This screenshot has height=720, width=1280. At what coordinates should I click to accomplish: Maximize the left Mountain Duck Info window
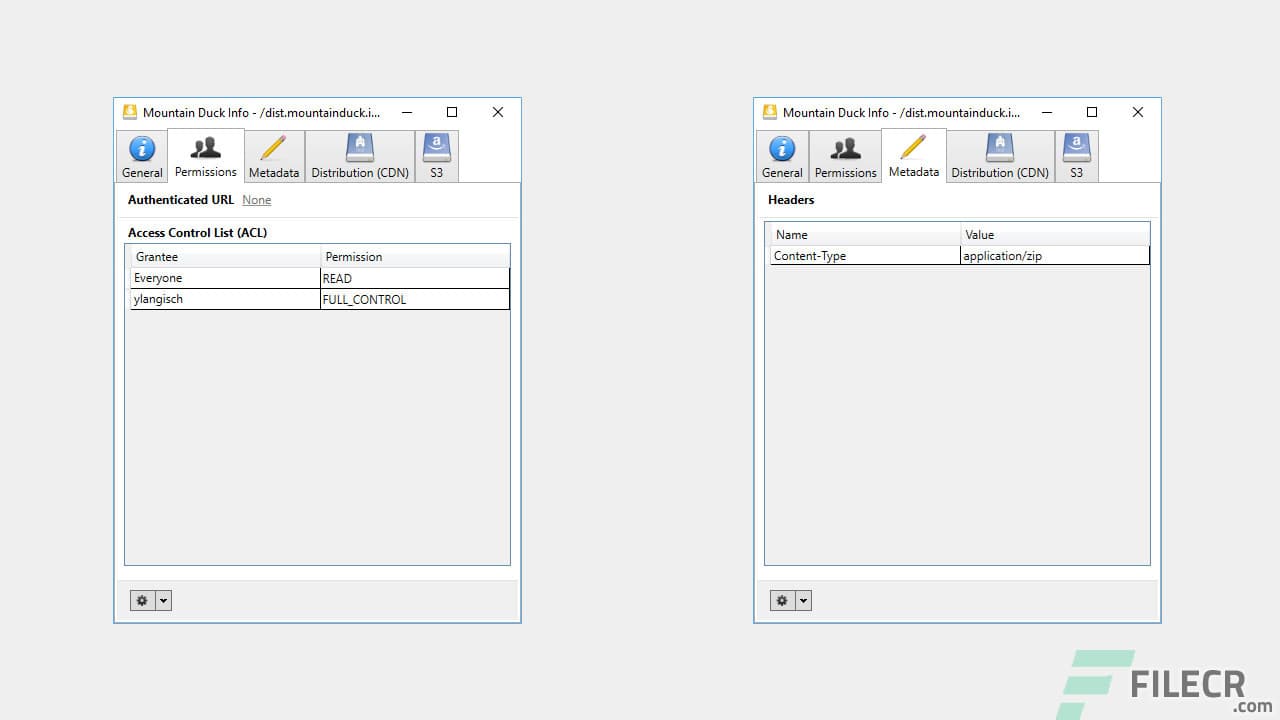(x=452, y=112)
